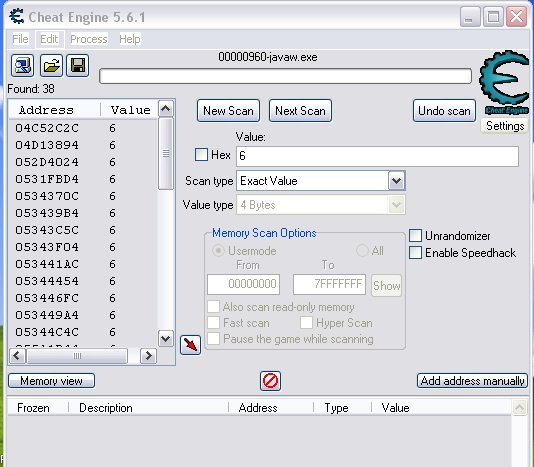Select address 0534370C in results

tap(47, 196)
